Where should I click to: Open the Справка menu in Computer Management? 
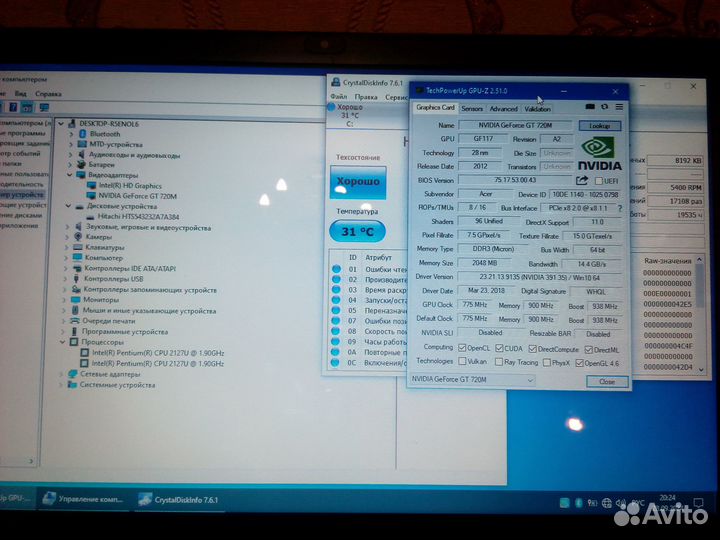48,93
